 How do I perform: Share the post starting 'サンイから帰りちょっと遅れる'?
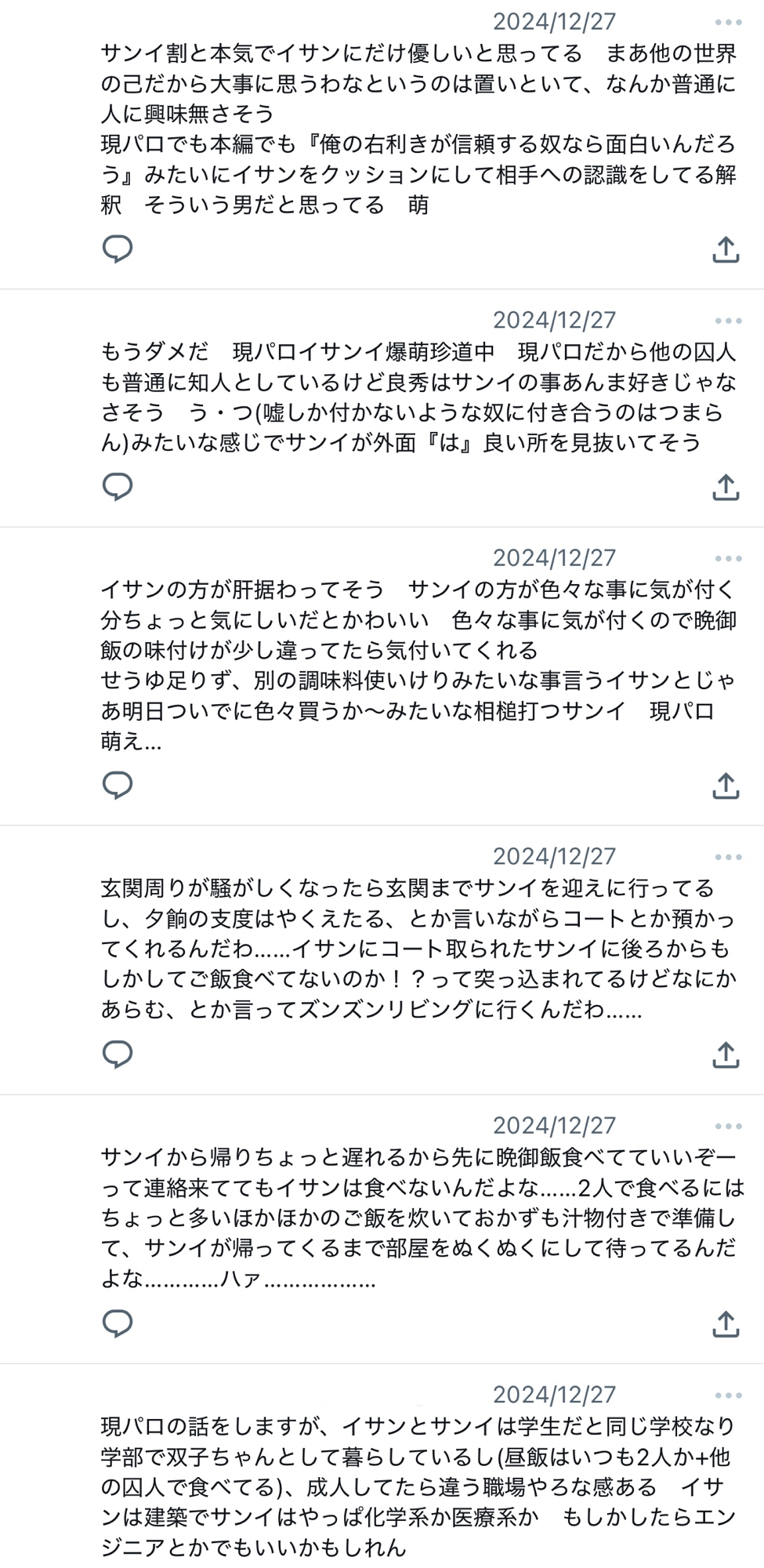(x=726, y=1323)
